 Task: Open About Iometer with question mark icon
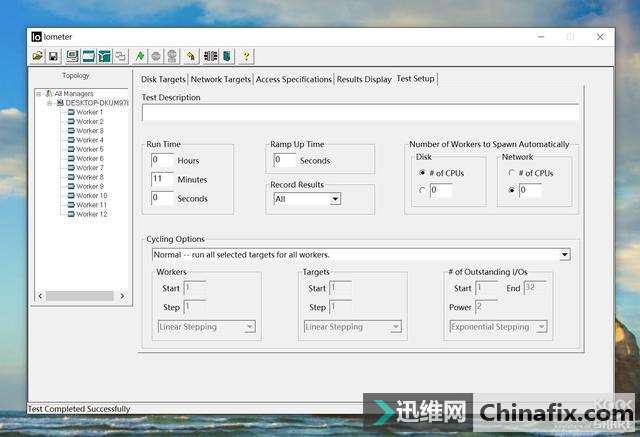pos(246,56)
